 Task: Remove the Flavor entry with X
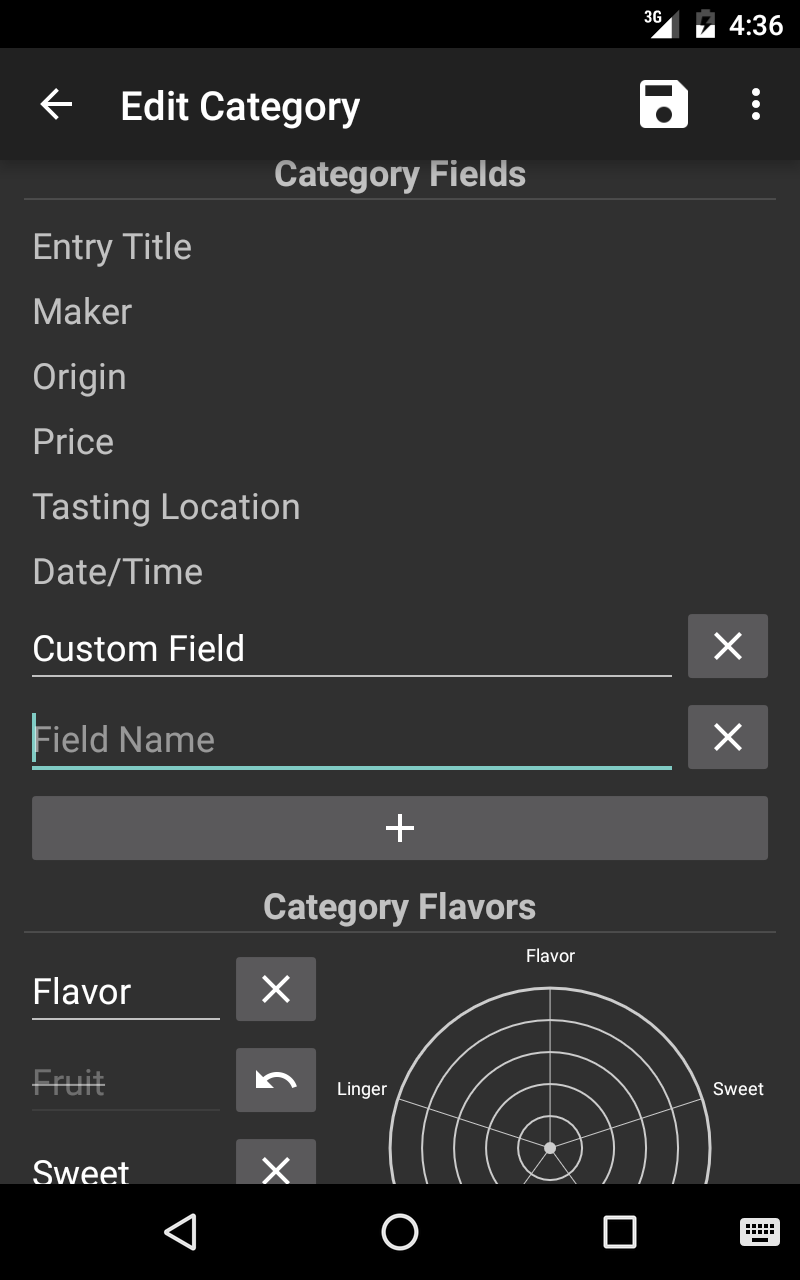click(x=276, y=989)
